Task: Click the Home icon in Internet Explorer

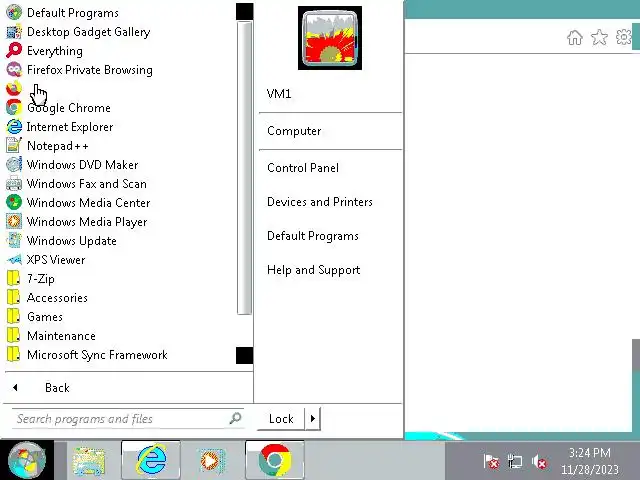Action: (x=575, y=38)
